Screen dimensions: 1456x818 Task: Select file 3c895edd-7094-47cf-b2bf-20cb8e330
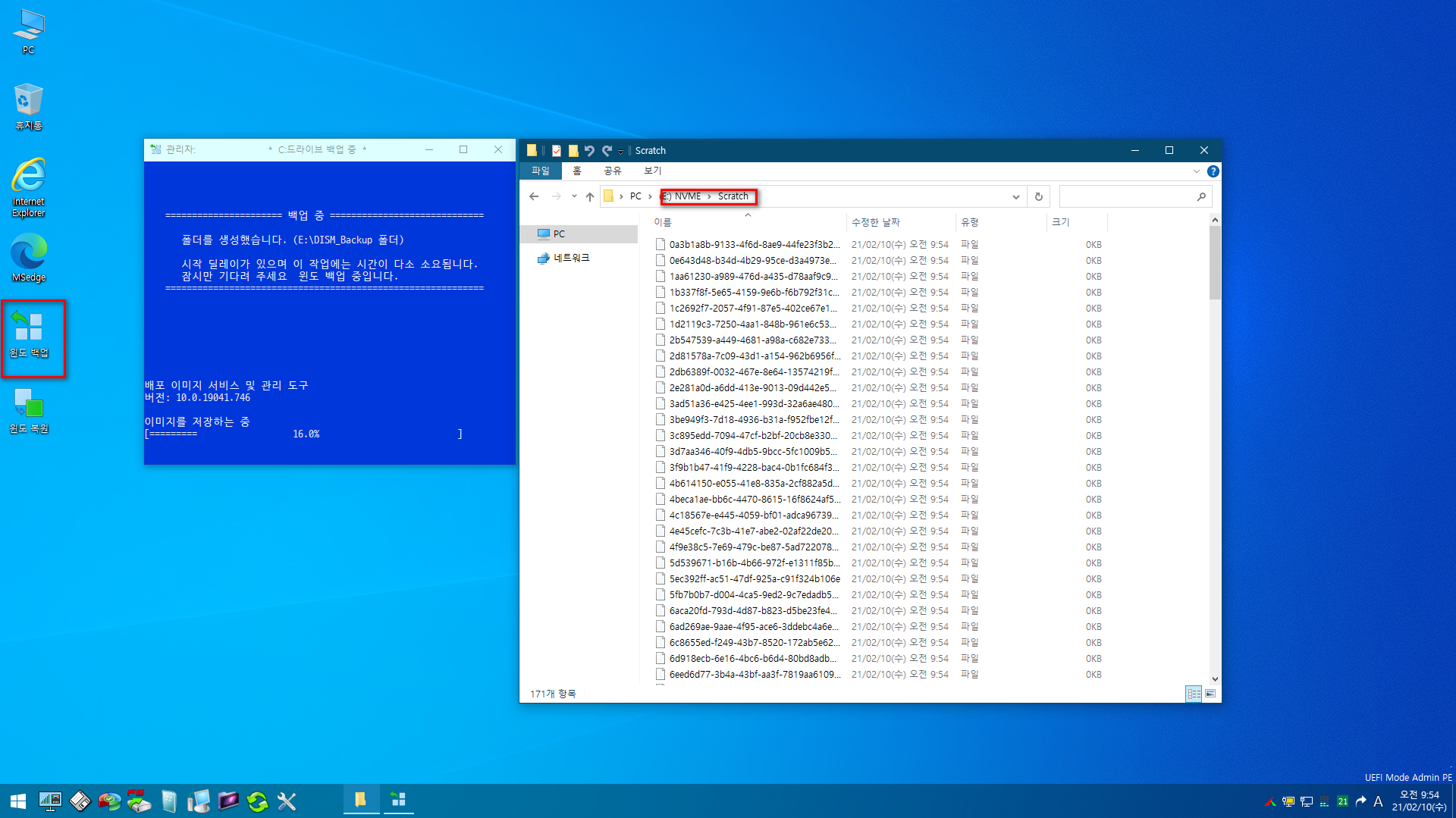click(880, 435)
